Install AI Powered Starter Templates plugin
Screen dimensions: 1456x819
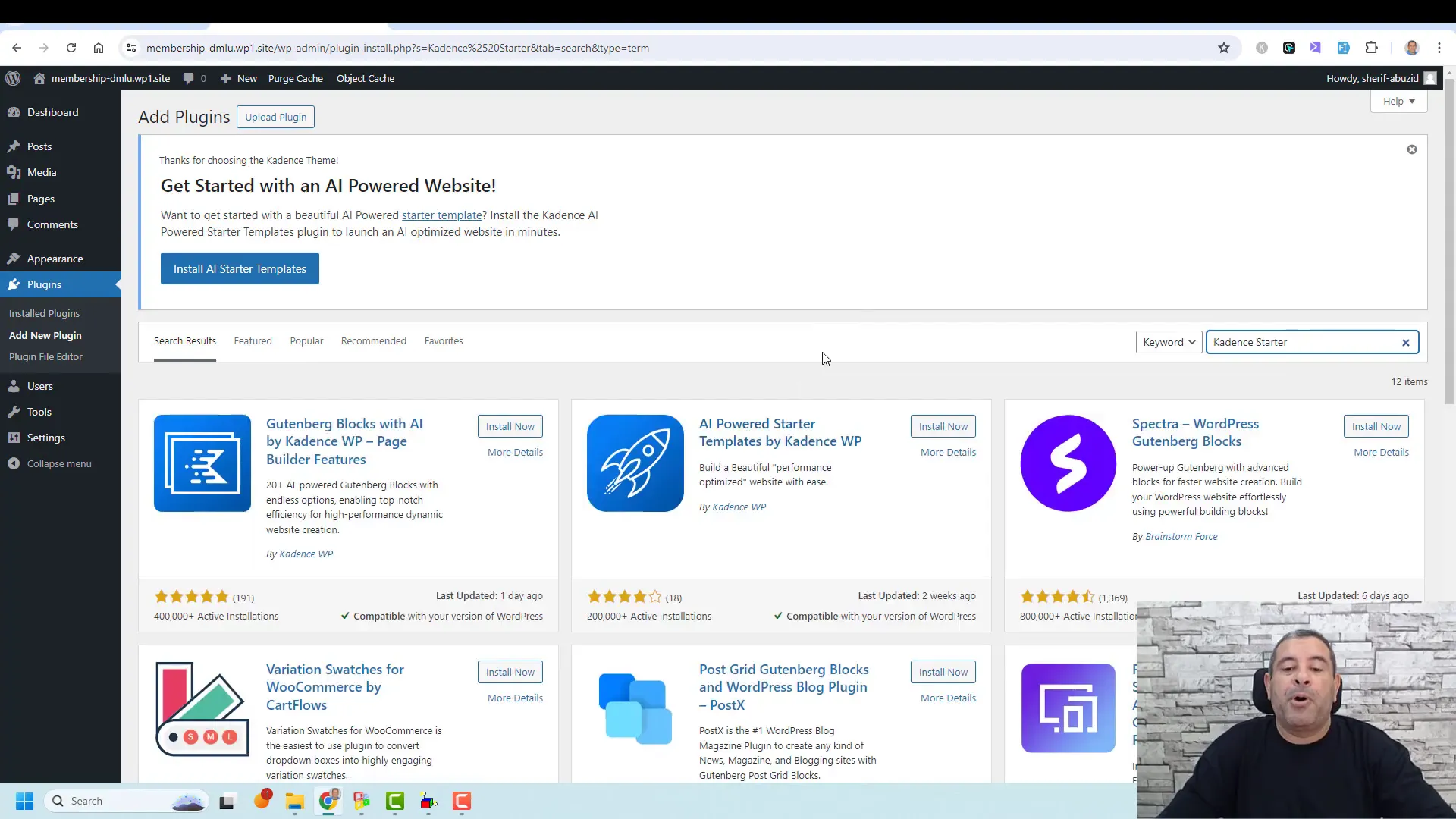click(x=943, y=427)
